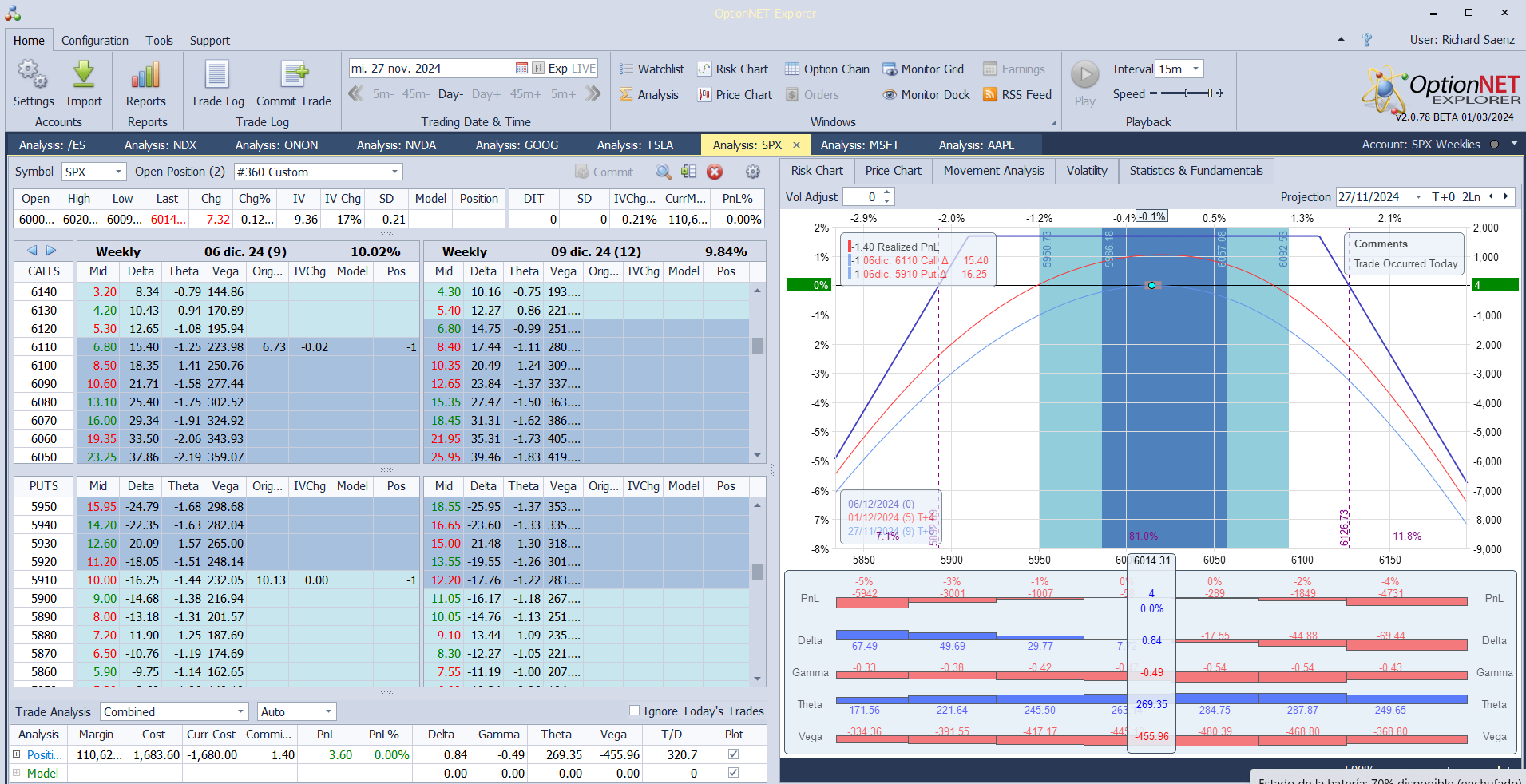Viewport: 1526px width, 784px height.
Task: Click the red delete icon beside Commit
Action: click(x=715, y=172)
